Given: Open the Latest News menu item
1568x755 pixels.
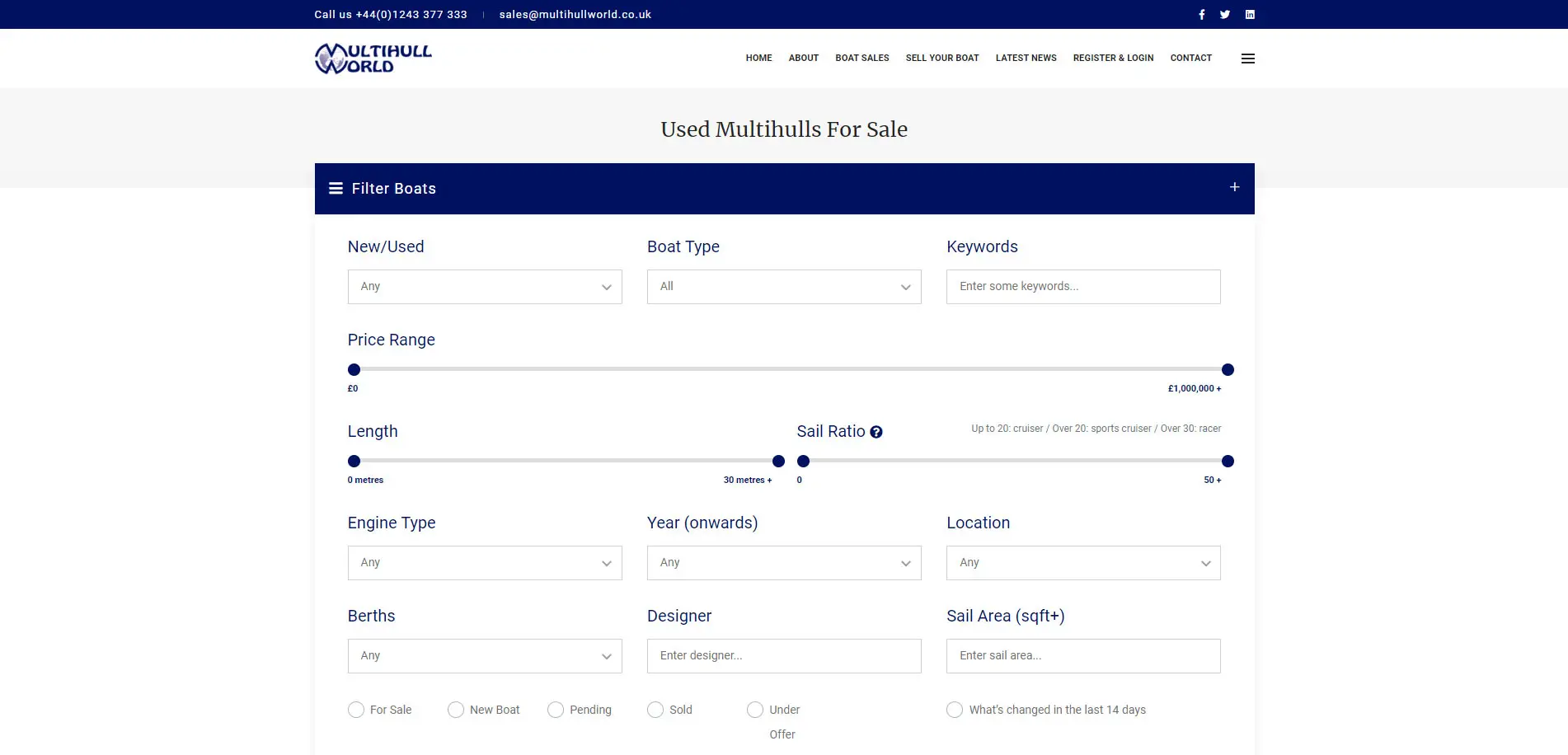Looking at the screenshot, I should (1026, 59).
